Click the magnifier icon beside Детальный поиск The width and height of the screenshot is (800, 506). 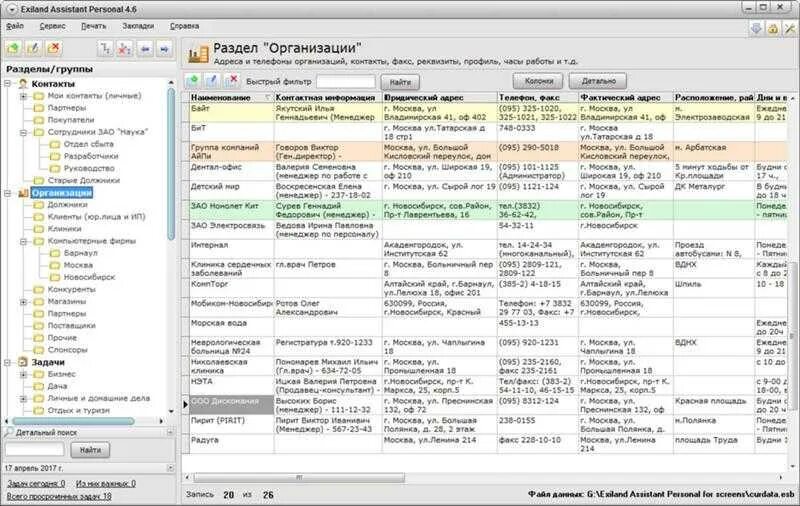tap(9, 432)
